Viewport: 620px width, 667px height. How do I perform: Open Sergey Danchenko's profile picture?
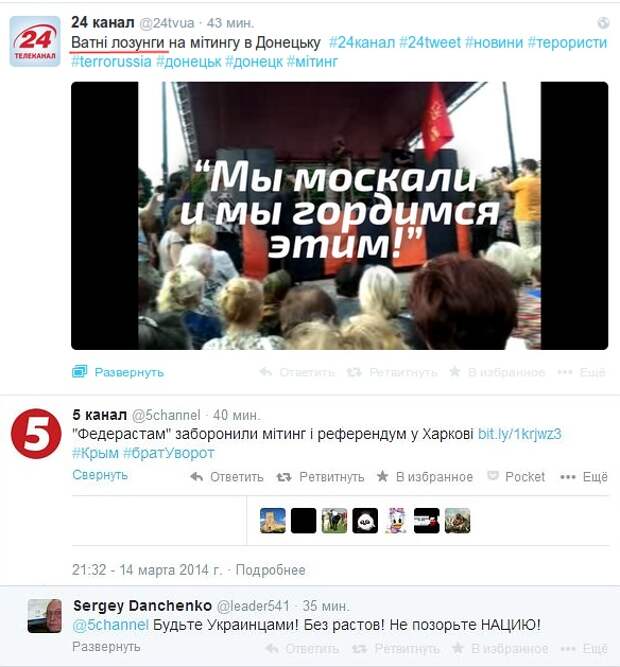point(45,616)
